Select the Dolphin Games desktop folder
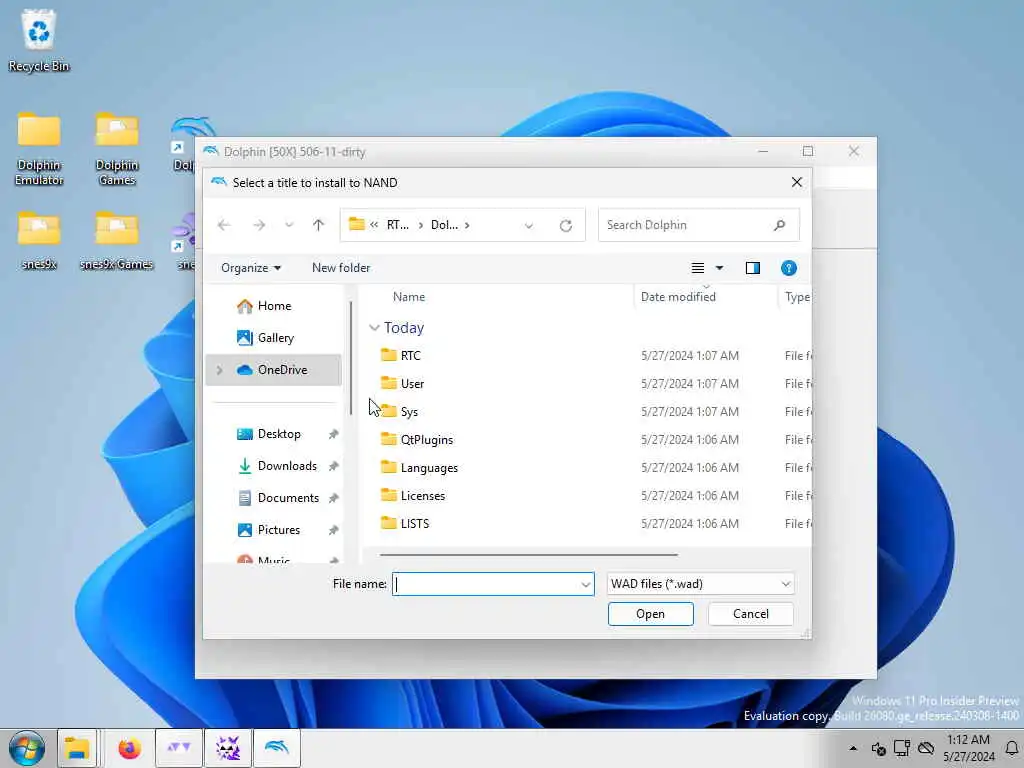 click(x=117, y=149)
